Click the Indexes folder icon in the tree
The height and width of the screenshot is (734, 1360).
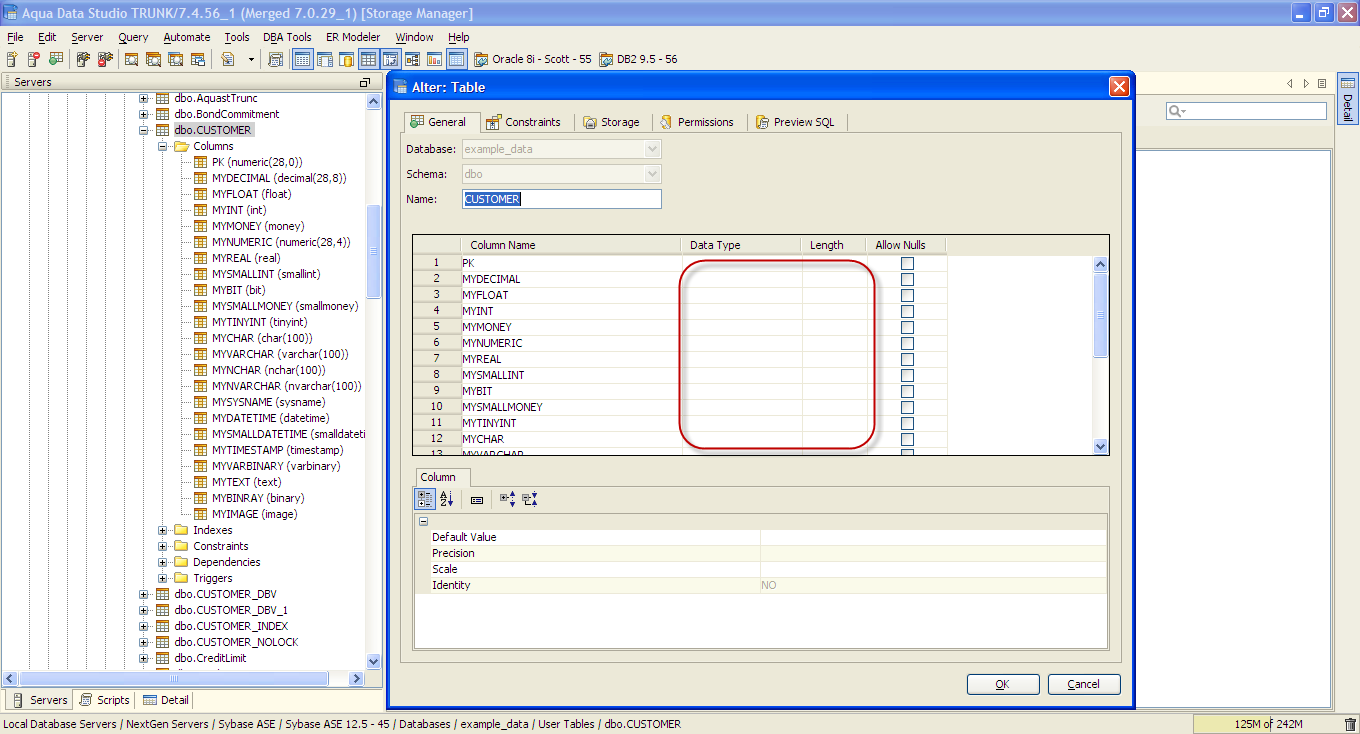point(181,530)
